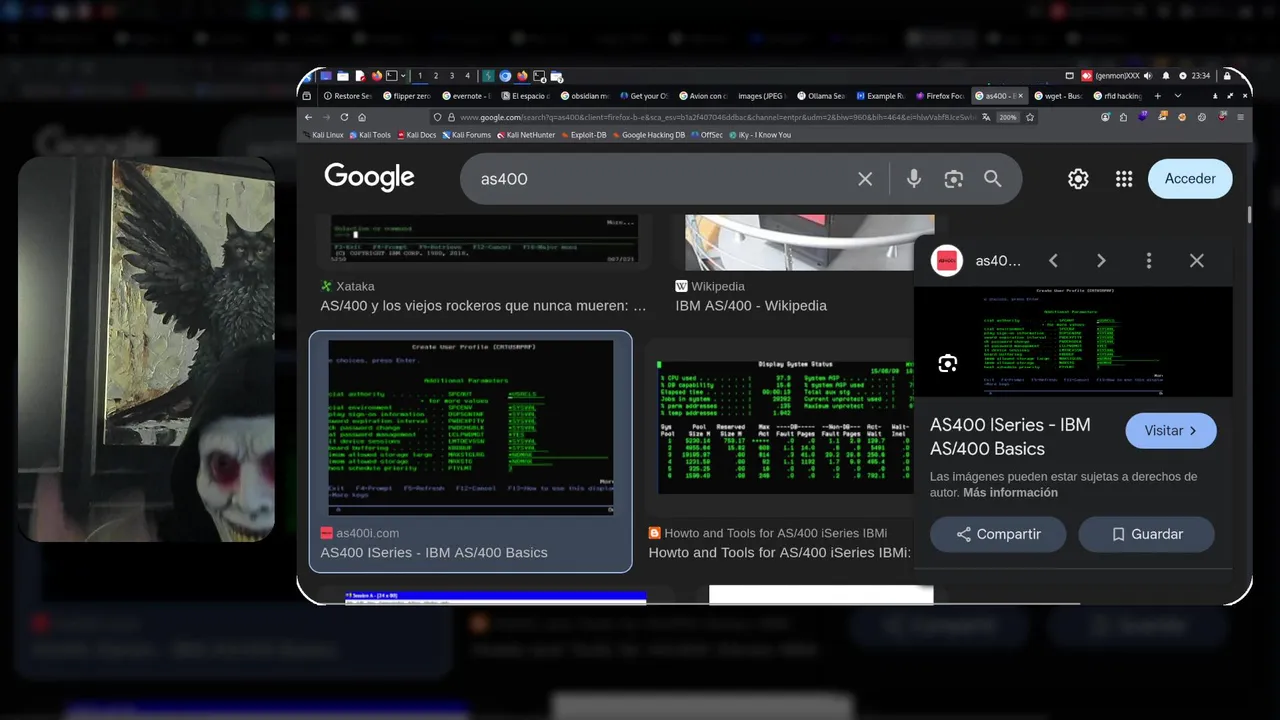Open terminal launcher dropdown arrow in panel
This screenshot has width=1280, height=720.
click(x=403, y=76)
